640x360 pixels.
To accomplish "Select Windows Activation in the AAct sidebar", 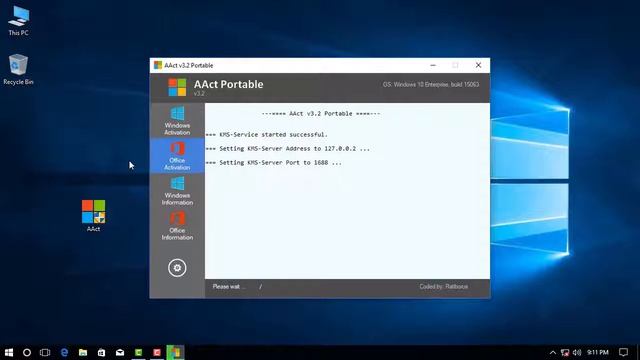I will [177, 120].
